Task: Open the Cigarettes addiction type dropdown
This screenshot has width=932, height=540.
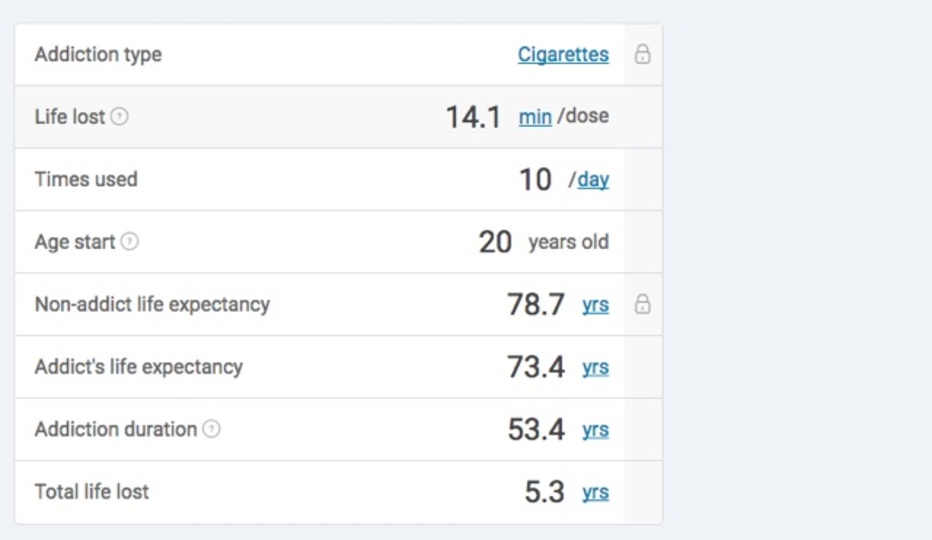Action: tap(563, 54)
